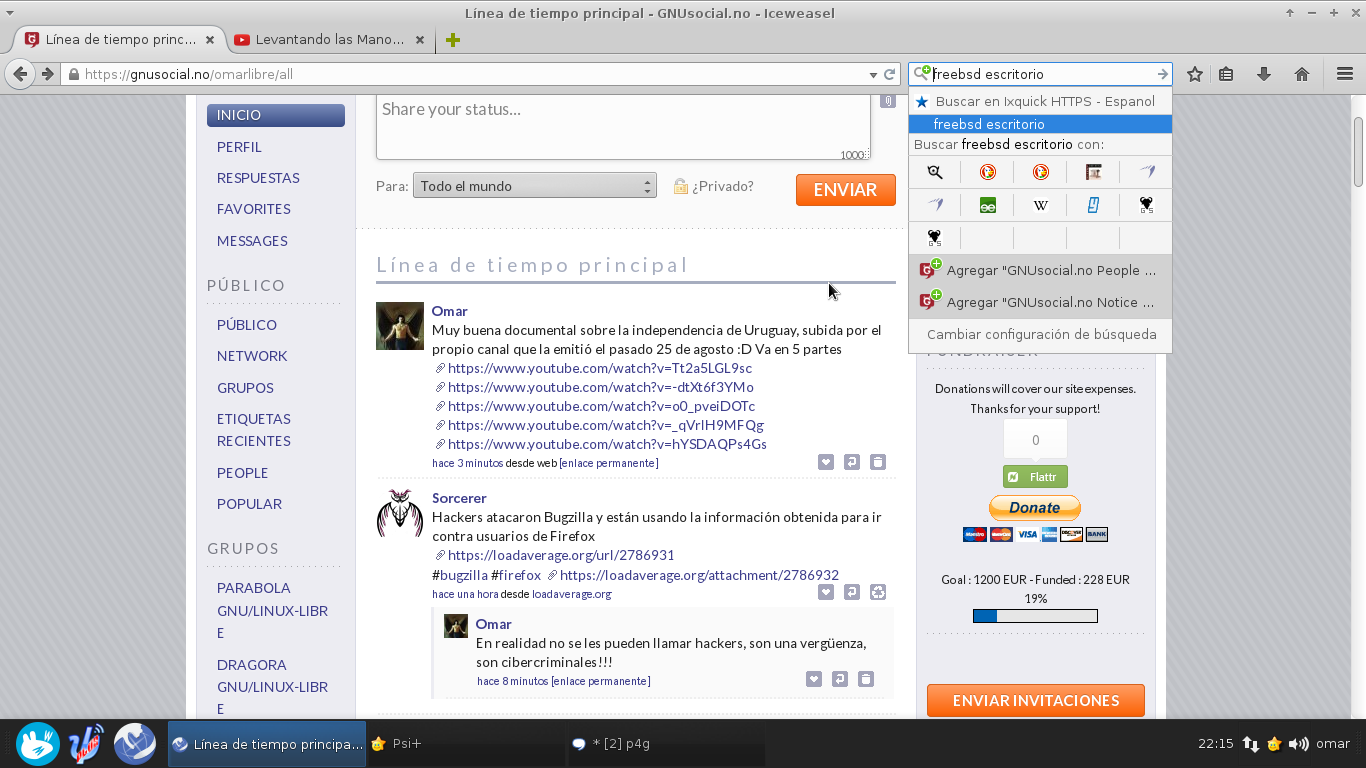Favorite Omar's Uruguay documentary post
Image resolution: width=1366 pixels, height=768 pixels.
point(825,462)
